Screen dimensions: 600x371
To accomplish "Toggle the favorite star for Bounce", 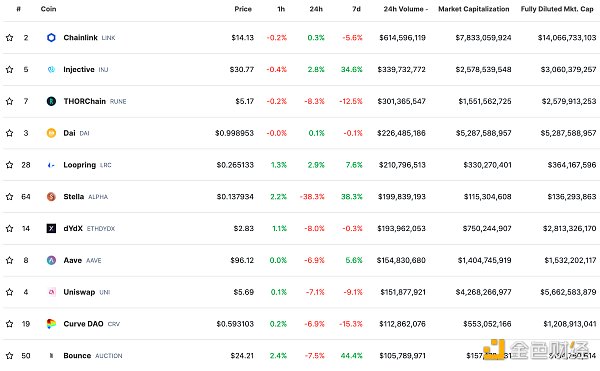I will (10, 355).
